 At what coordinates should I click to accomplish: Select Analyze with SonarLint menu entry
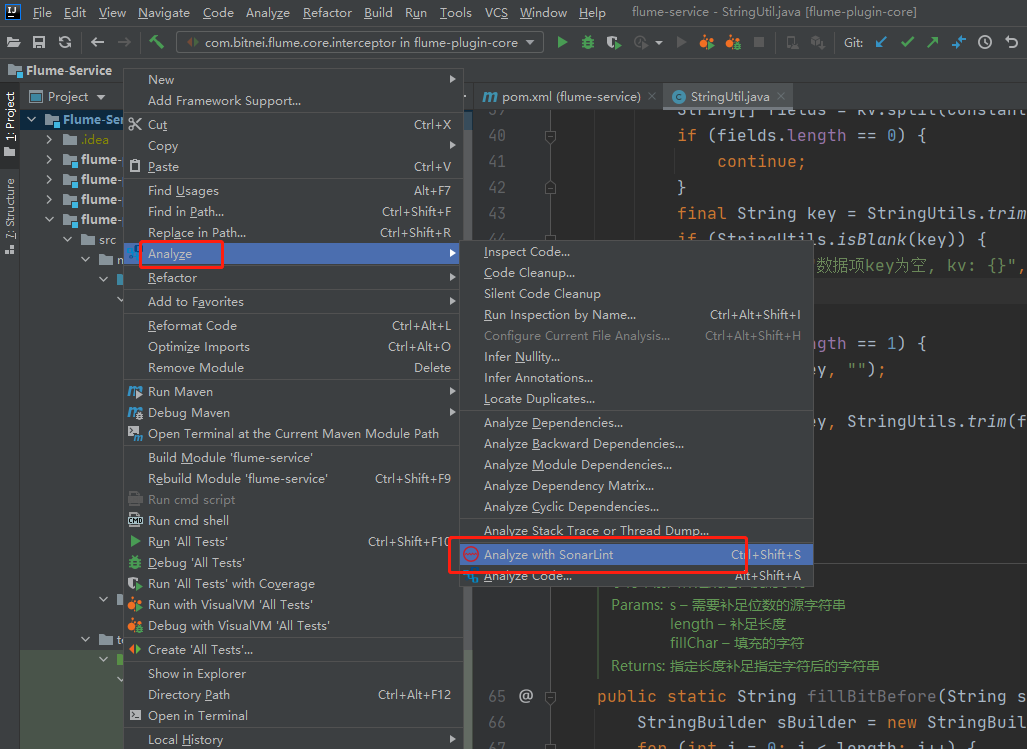point(548,554)
